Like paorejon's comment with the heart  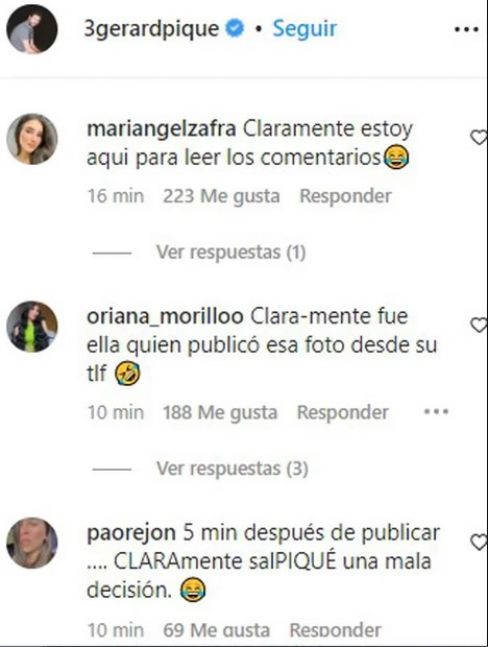pos(479,542)
